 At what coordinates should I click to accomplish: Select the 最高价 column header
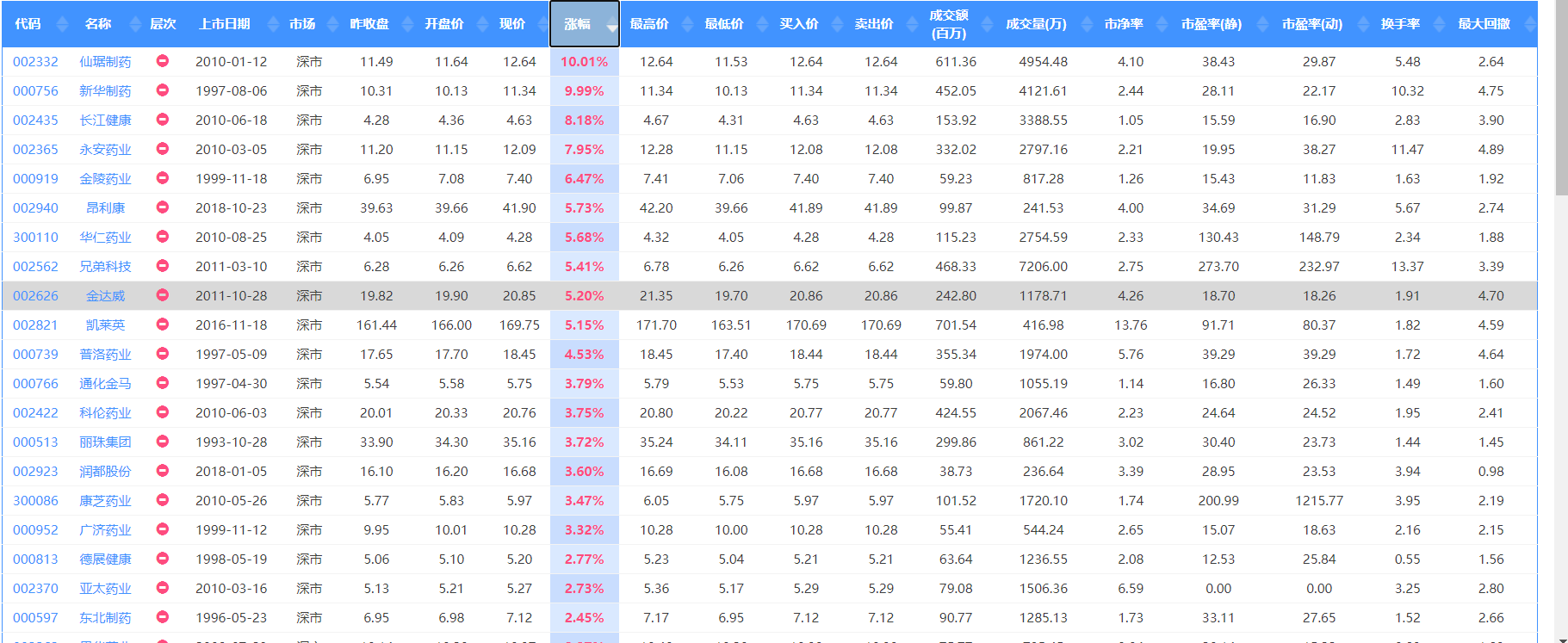[648, 24]
